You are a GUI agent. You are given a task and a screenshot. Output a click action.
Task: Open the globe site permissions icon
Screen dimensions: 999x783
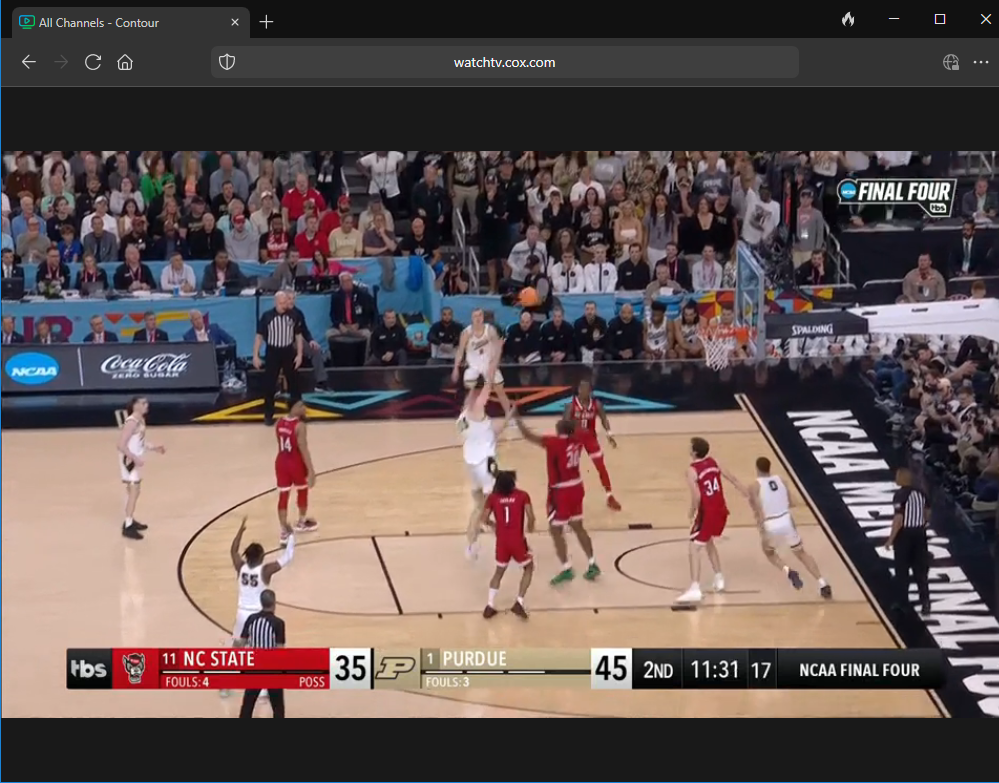click(x=951, y=62)
